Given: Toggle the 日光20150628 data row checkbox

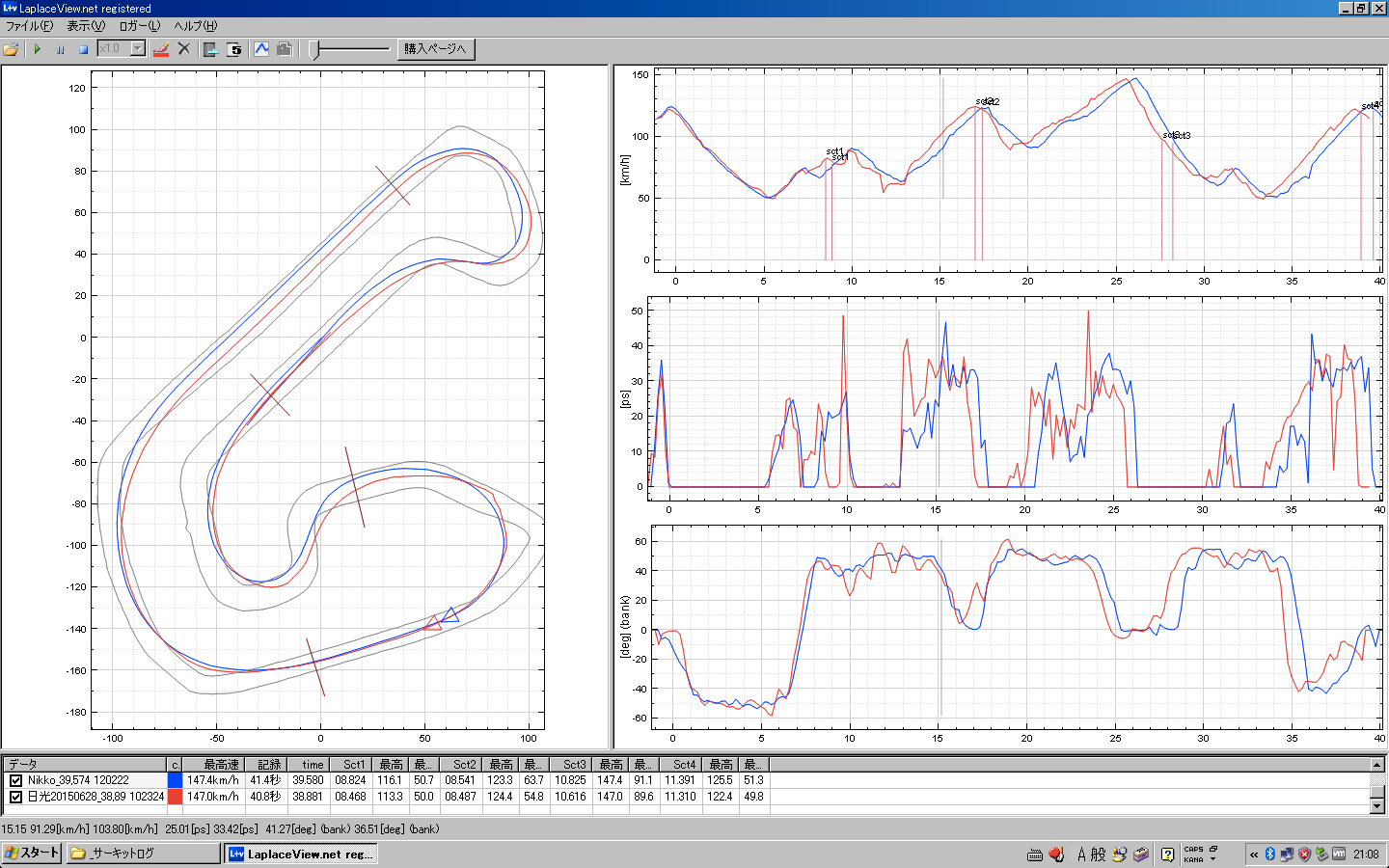Looking at the screenshot, I should (x=15, y=797).
